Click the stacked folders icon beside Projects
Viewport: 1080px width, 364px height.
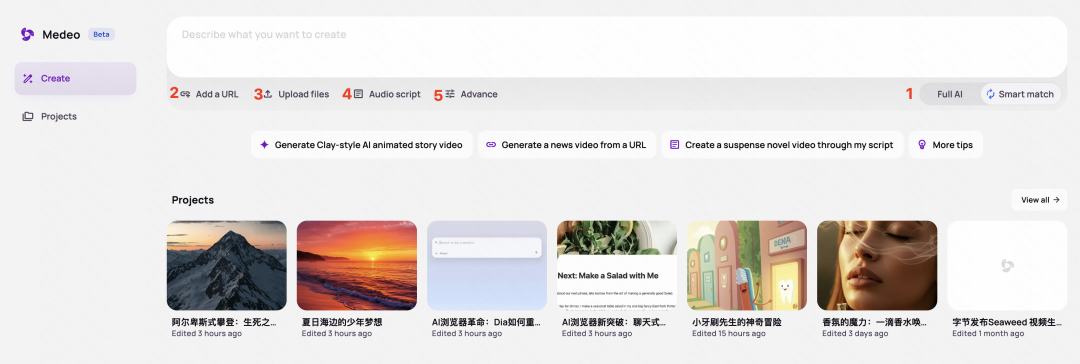pos(28,117)
